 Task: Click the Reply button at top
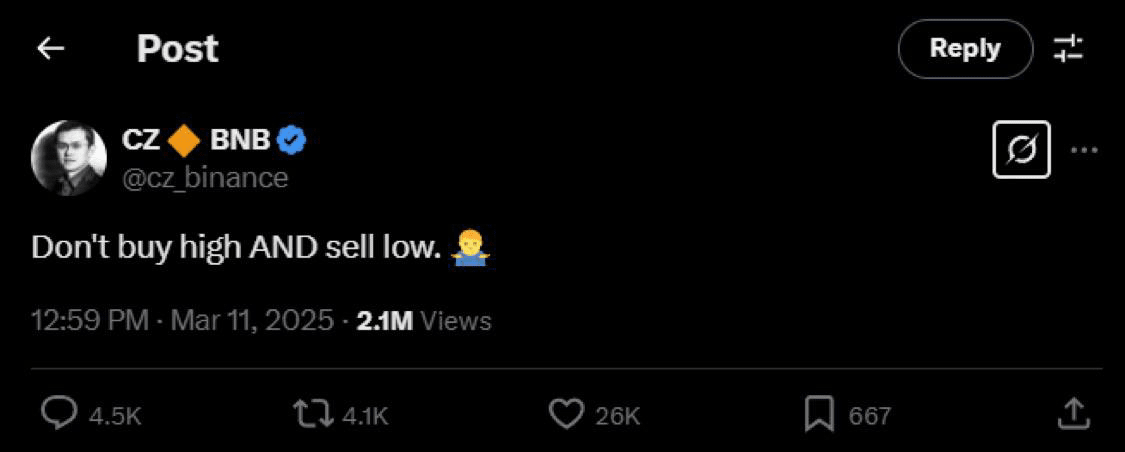[x=964, y=49]
